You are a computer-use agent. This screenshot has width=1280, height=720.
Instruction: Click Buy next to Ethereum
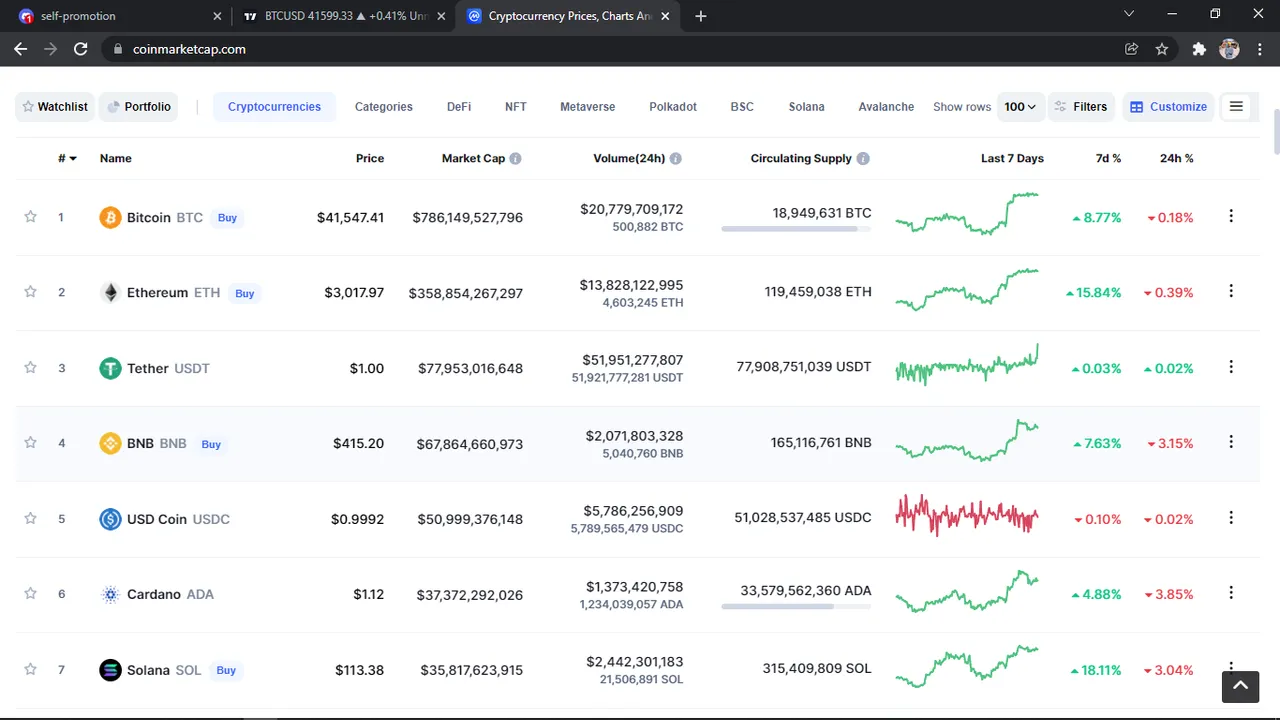[x=245, y=293]
